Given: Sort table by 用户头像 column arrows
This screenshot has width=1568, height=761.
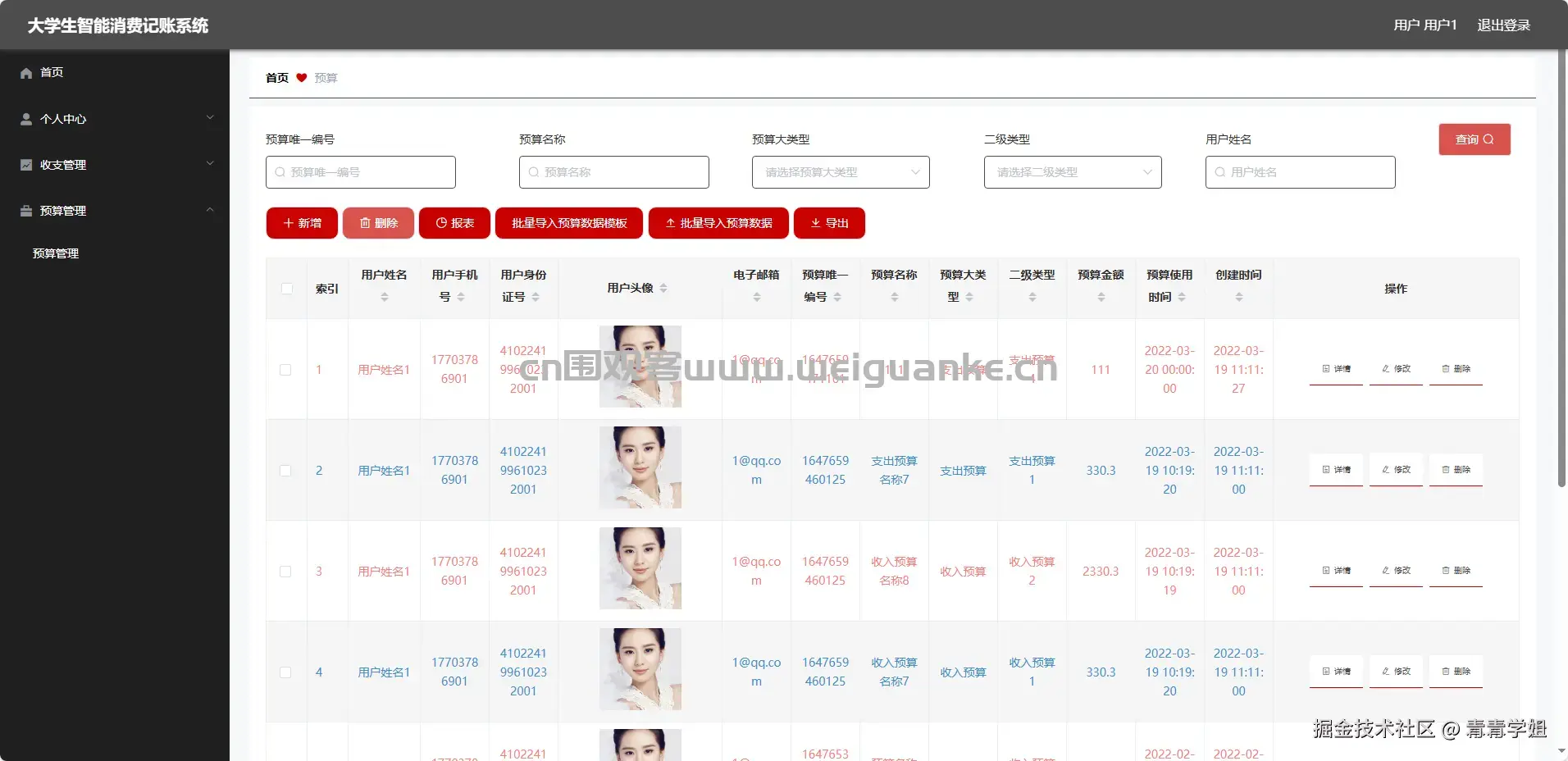Looking at the screenshot, I should pyautogui.click(x=663, y=288).
